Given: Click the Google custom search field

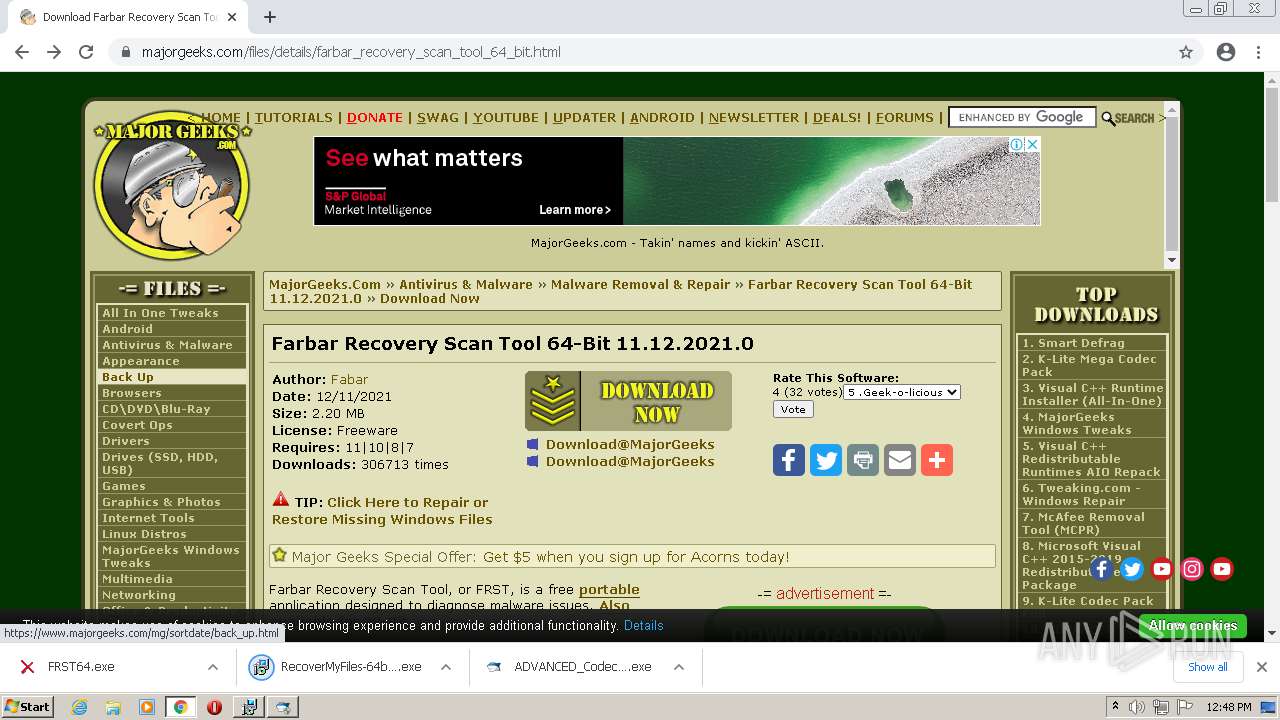Looking at the screenshot, I should 1022,117.
